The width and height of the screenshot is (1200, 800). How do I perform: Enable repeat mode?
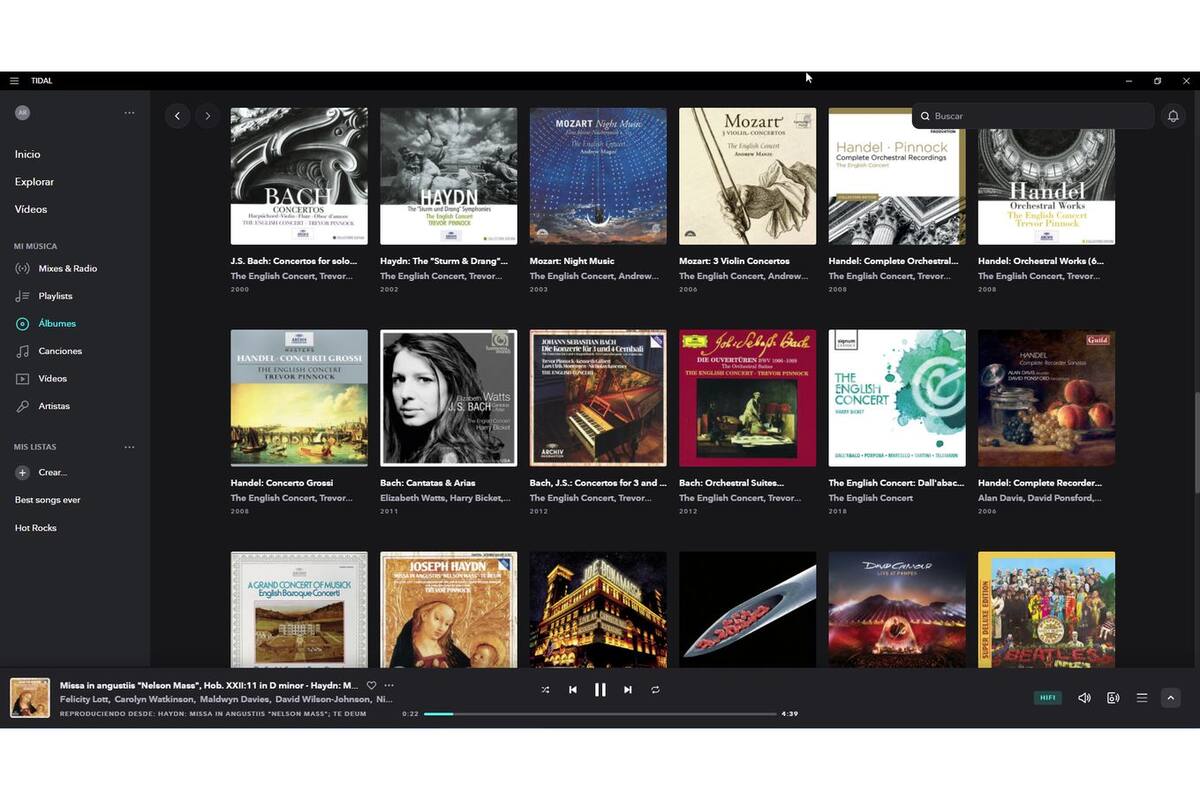[656, 689]
